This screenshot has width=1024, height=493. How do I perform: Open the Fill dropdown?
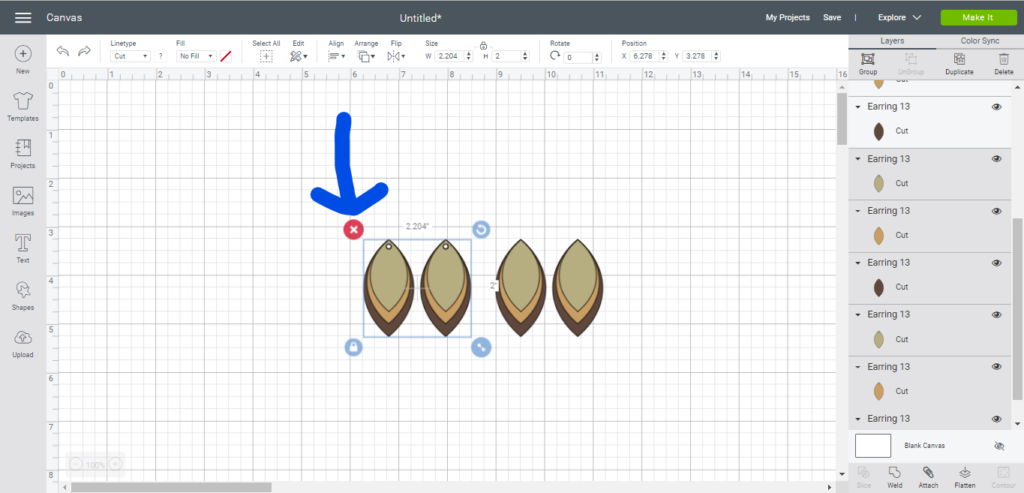pos(196,57)
